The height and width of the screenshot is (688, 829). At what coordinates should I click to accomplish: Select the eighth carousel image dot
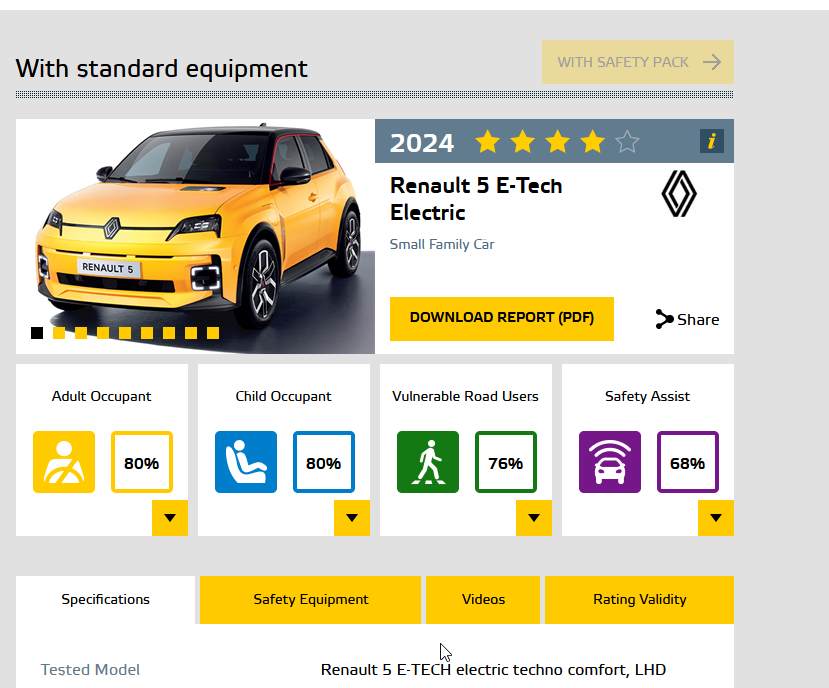click(191, 333)
